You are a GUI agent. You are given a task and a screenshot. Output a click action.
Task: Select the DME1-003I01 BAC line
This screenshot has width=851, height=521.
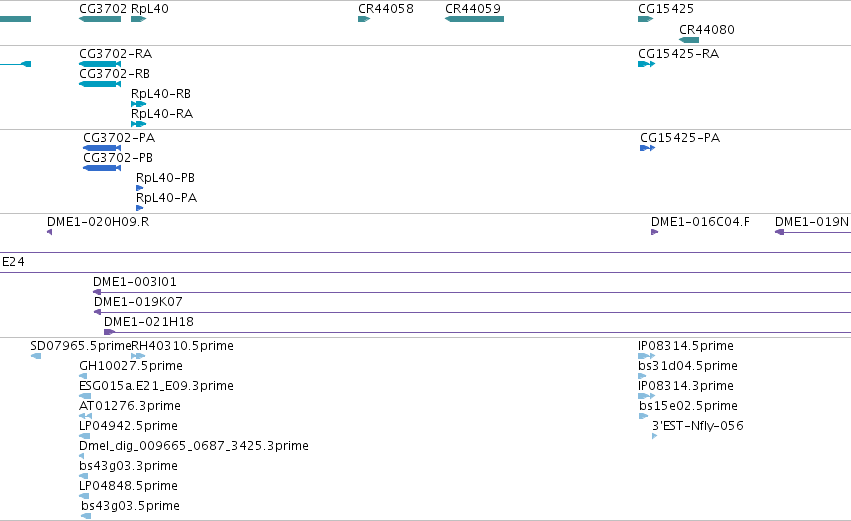(472, 293)
